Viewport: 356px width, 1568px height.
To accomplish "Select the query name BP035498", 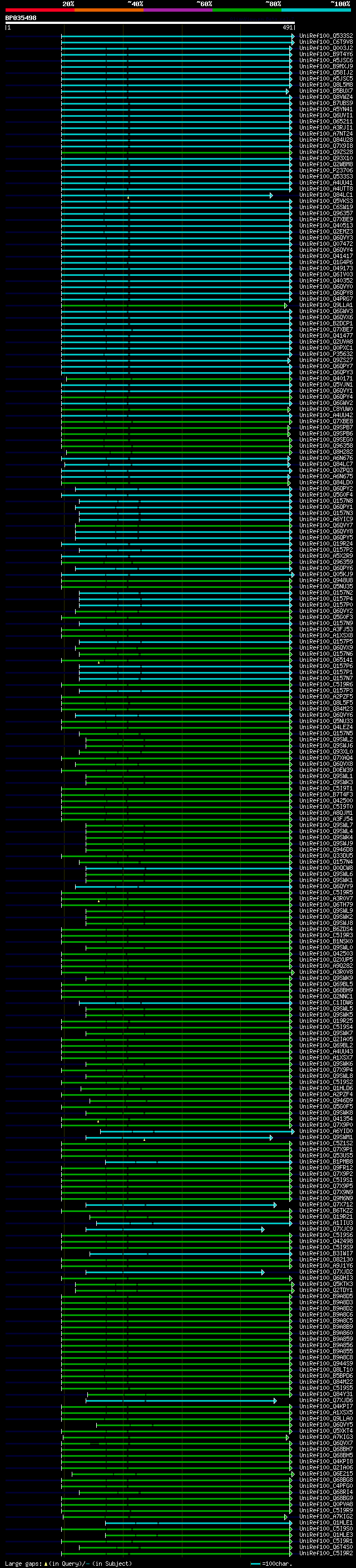I will (x=21, y=18).
